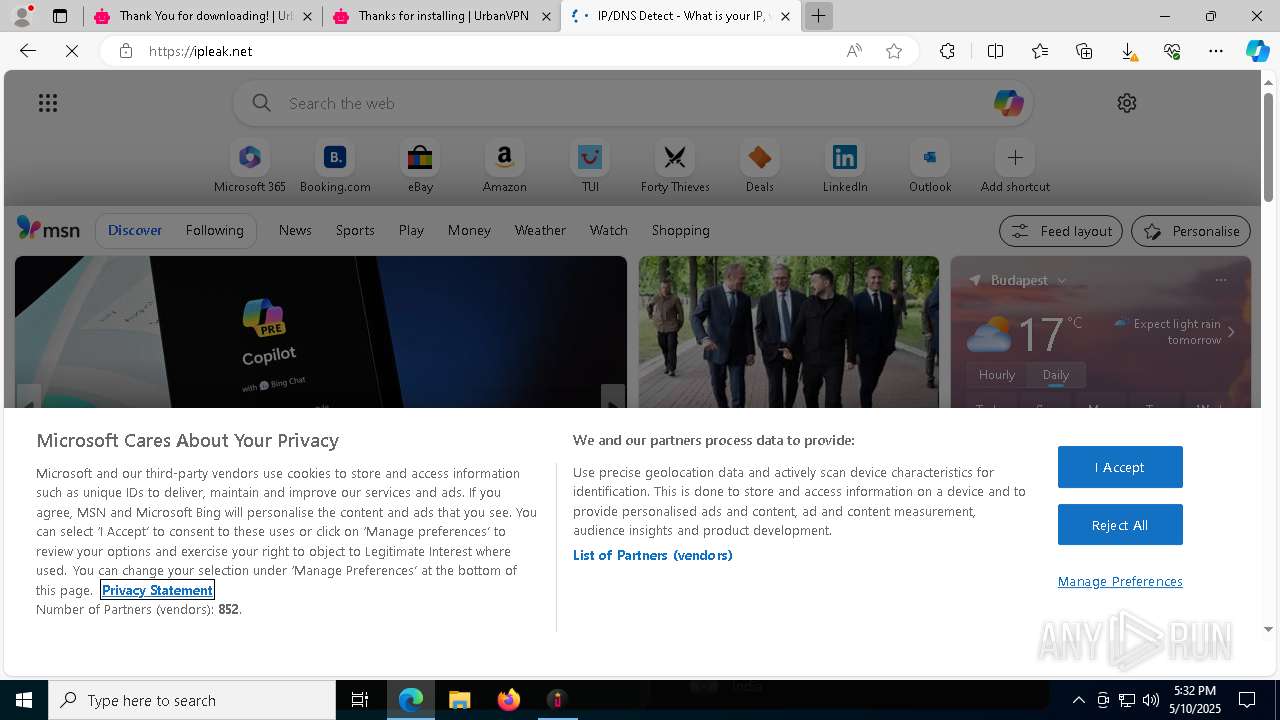Open a new browser tab
The image size is (1280, 720).
(818, 16)
